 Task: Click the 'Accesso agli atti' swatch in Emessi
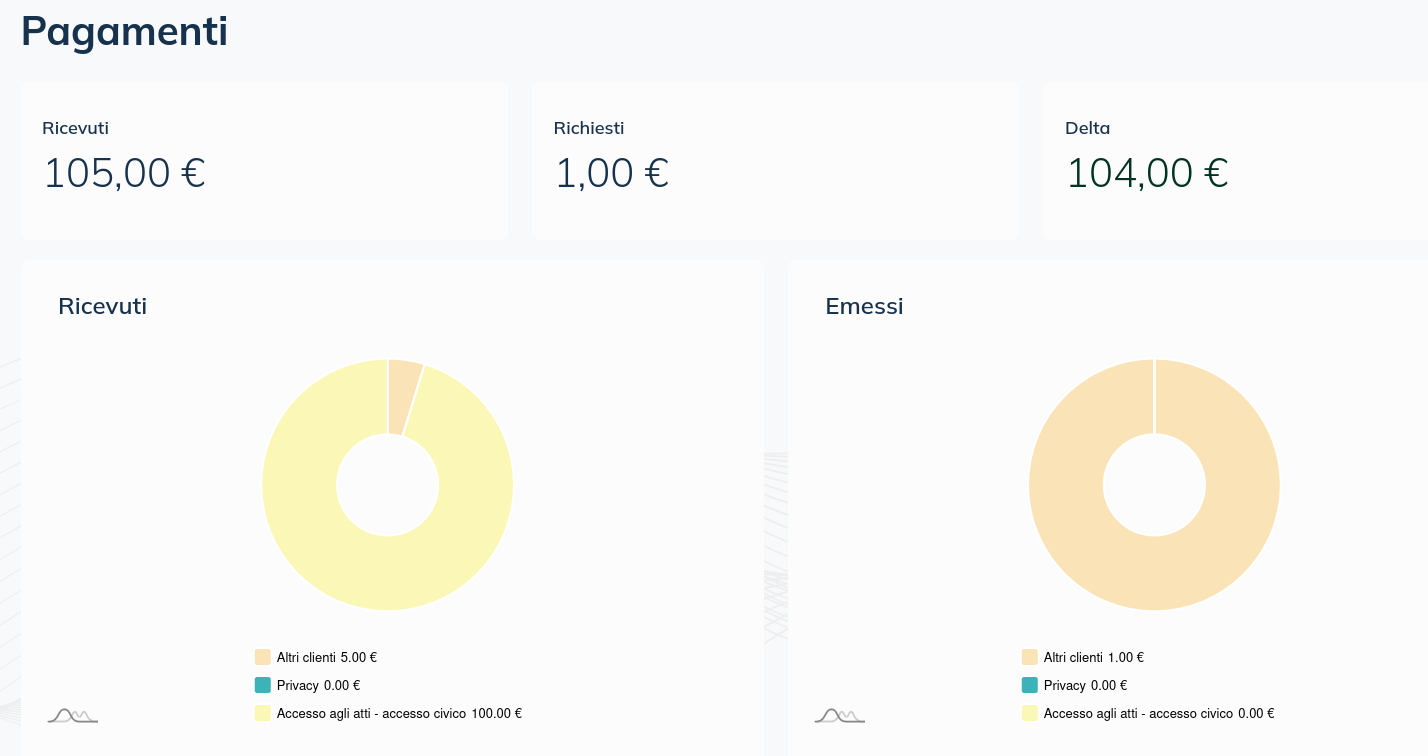pyautogui.click(x=1029, y=713)
